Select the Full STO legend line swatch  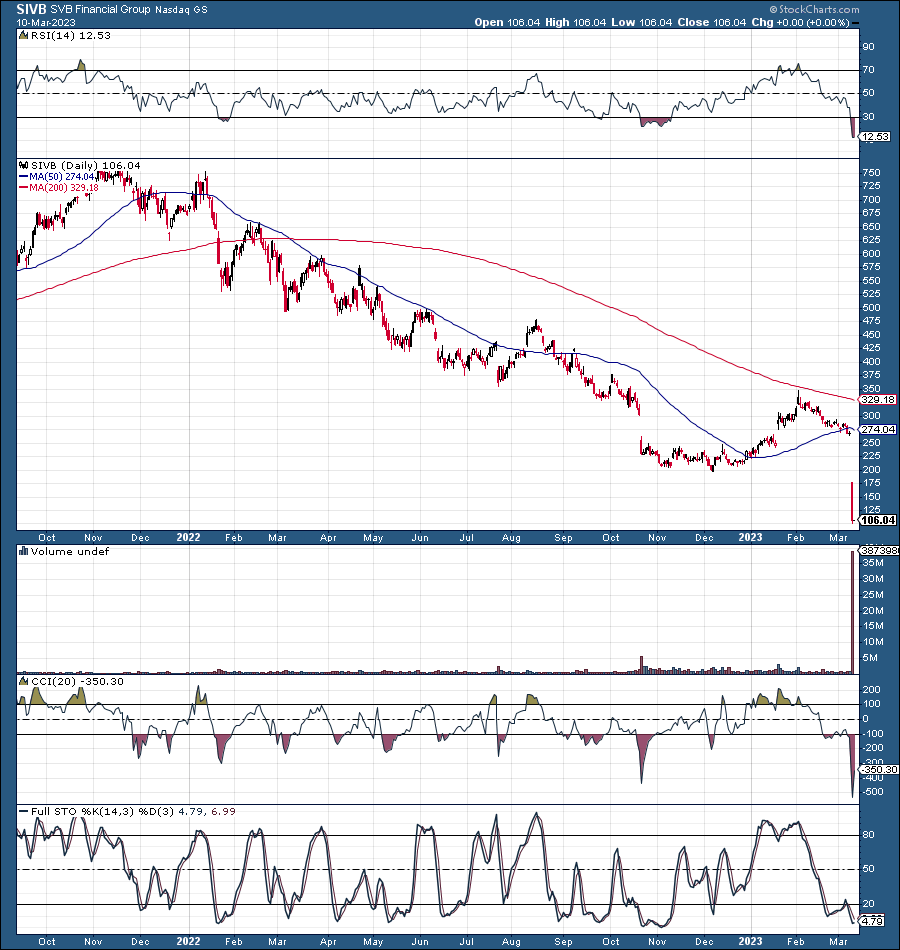[x=24, y=811]
